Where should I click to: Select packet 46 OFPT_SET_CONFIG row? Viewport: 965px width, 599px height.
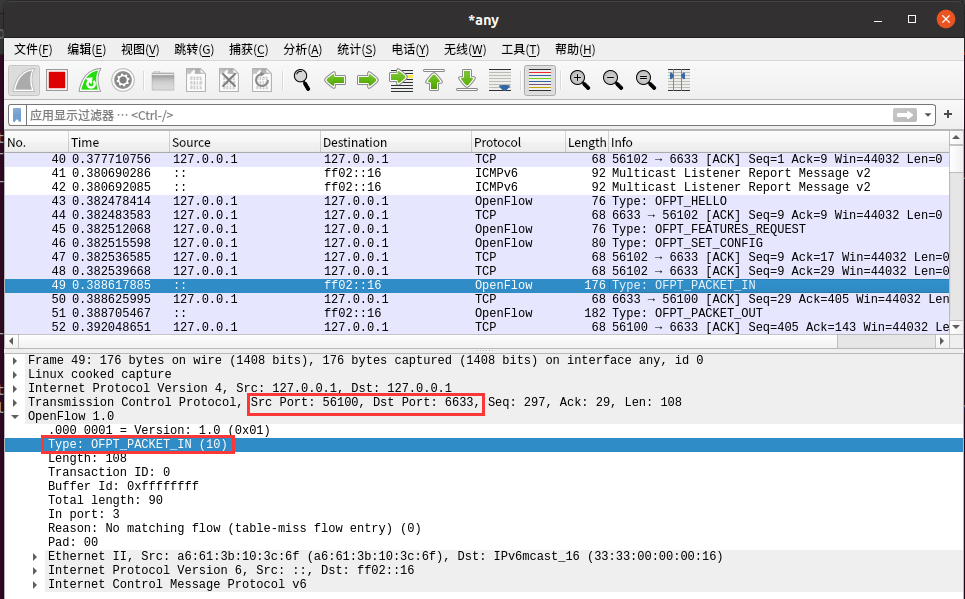(477, 243)
